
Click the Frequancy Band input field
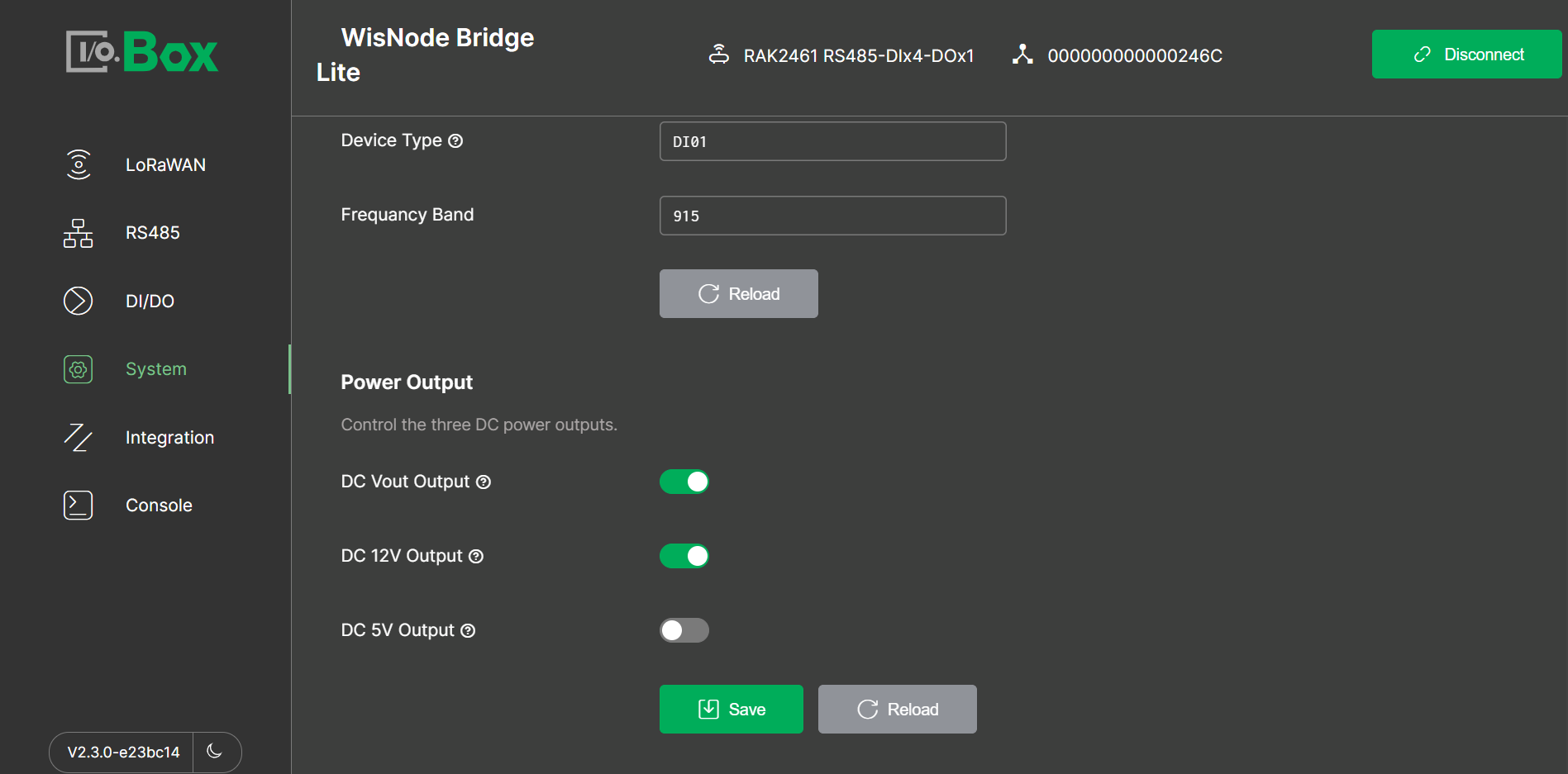point(832,216)
